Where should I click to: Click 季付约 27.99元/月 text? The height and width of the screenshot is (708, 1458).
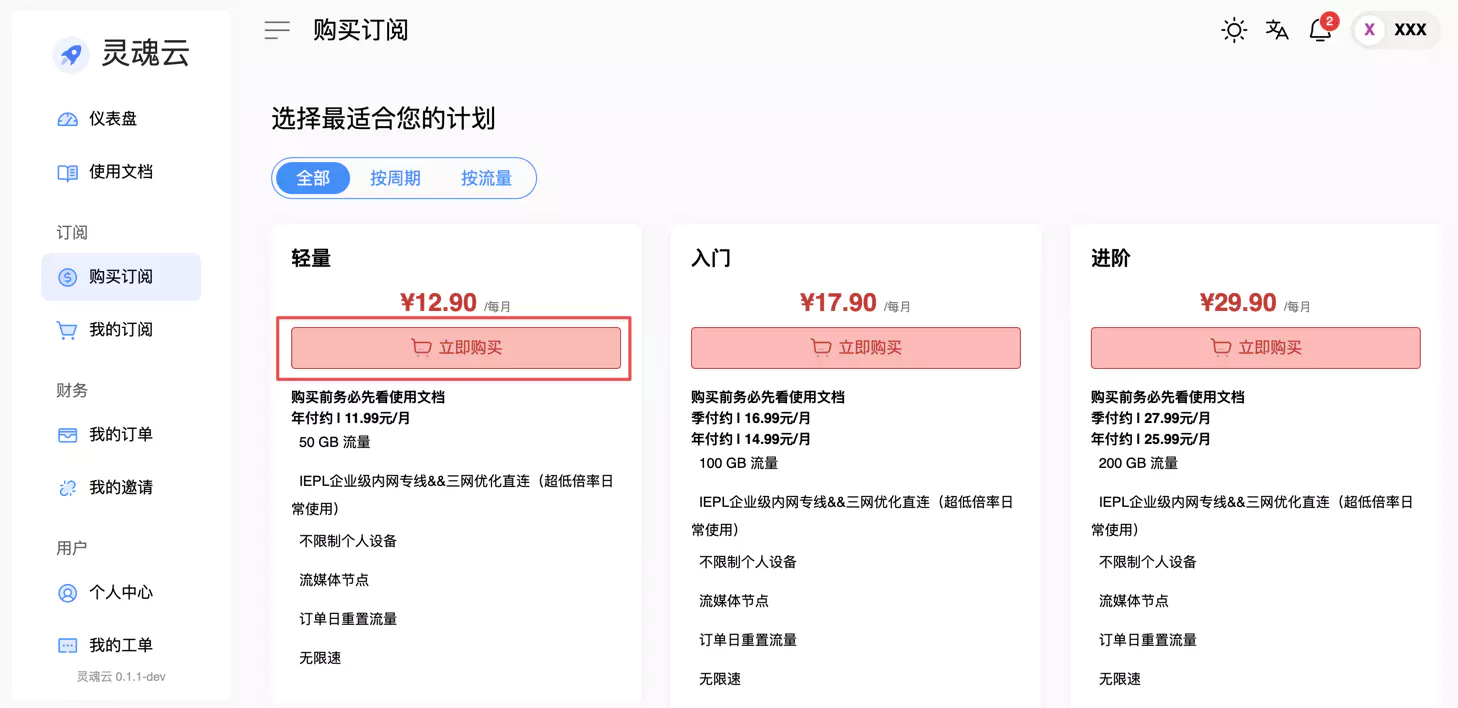coord(1151,418)
